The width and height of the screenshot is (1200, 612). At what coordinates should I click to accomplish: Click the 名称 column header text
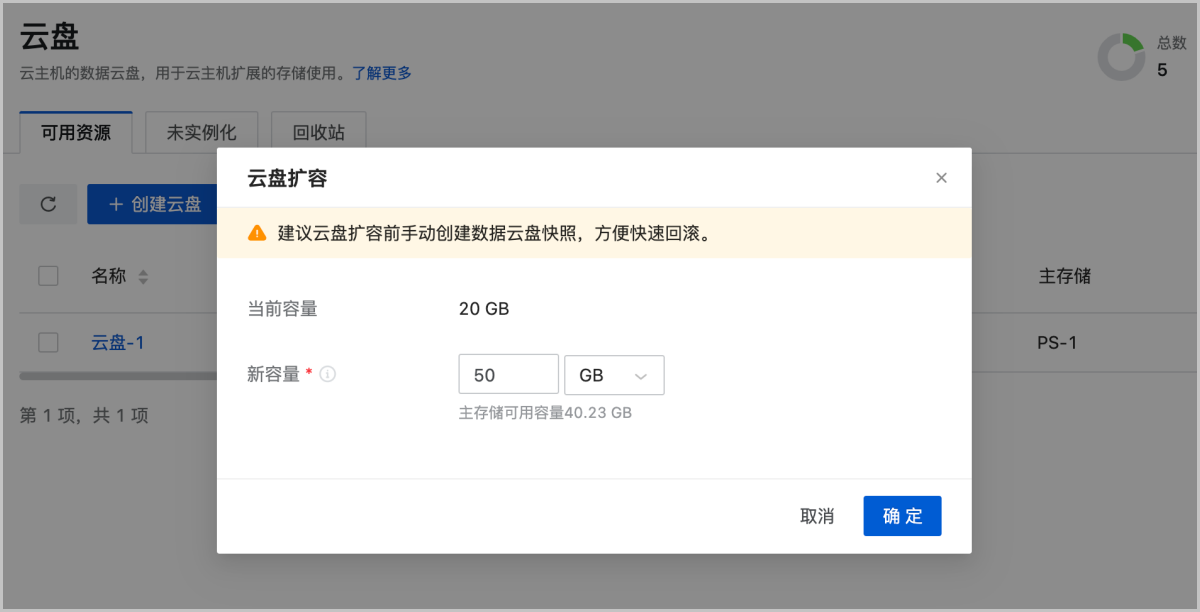point(109,276)
